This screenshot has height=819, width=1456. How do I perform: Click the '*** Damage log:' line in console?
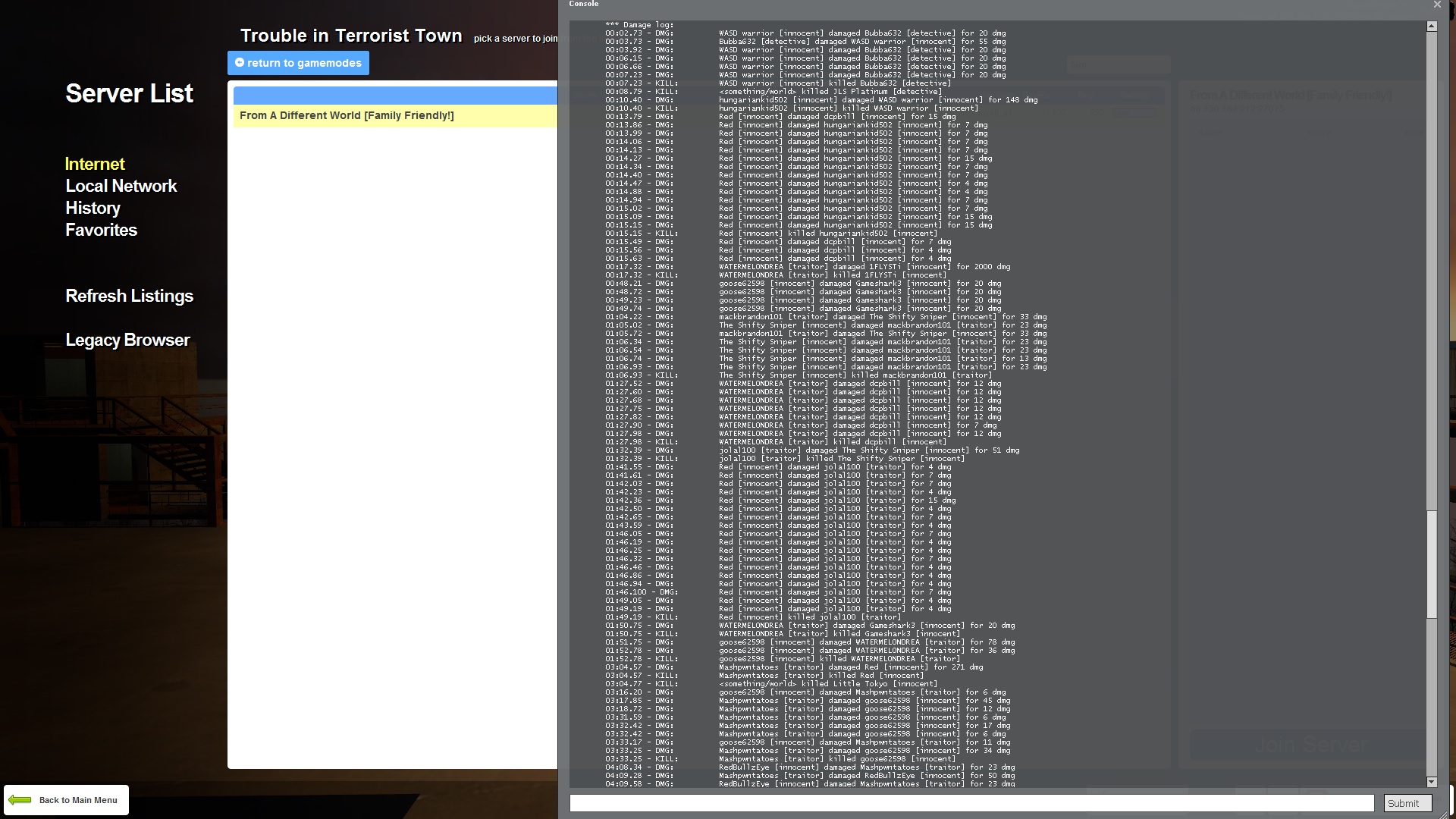[639, 25]
